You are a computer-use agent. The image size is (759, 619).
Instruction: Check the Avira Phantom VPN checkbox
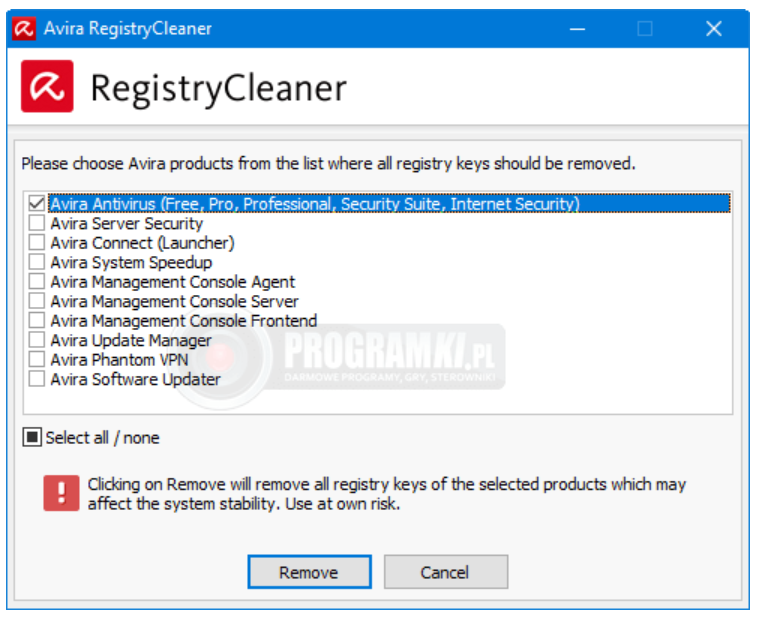tap(37, 359)
